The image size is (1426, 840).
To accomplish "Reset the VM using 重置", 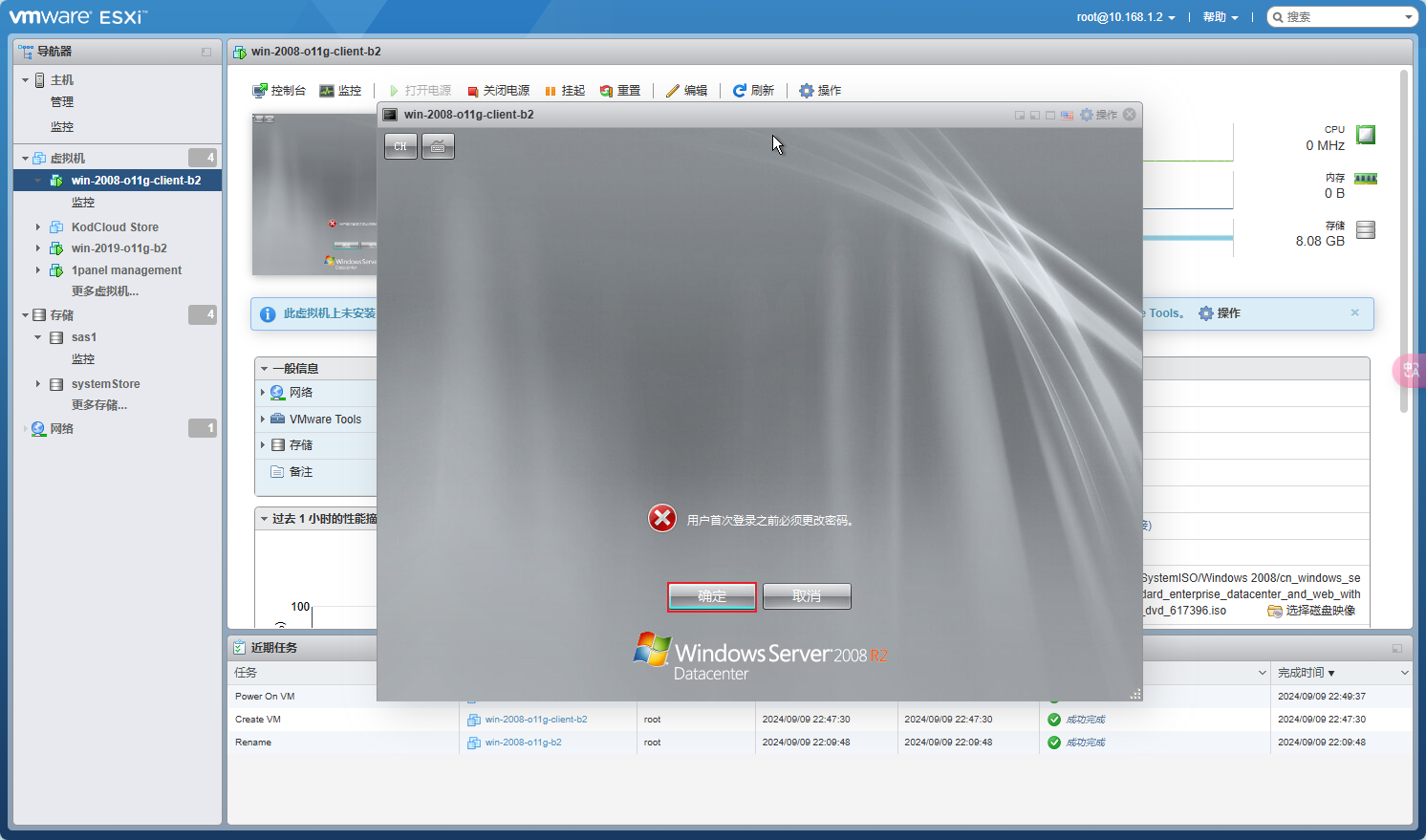I will (620, 91).
